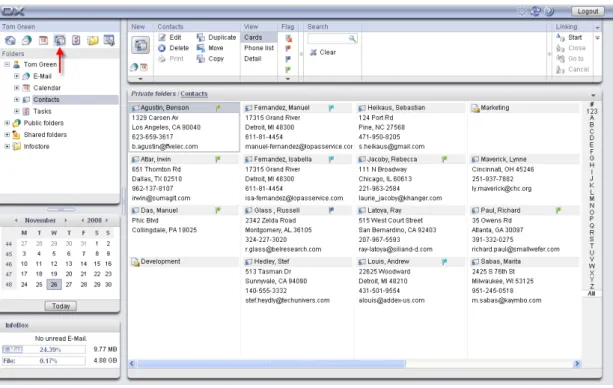Select date 26 in mini calendar
Viewport: 613px width, 388px height.
point(54,285)
